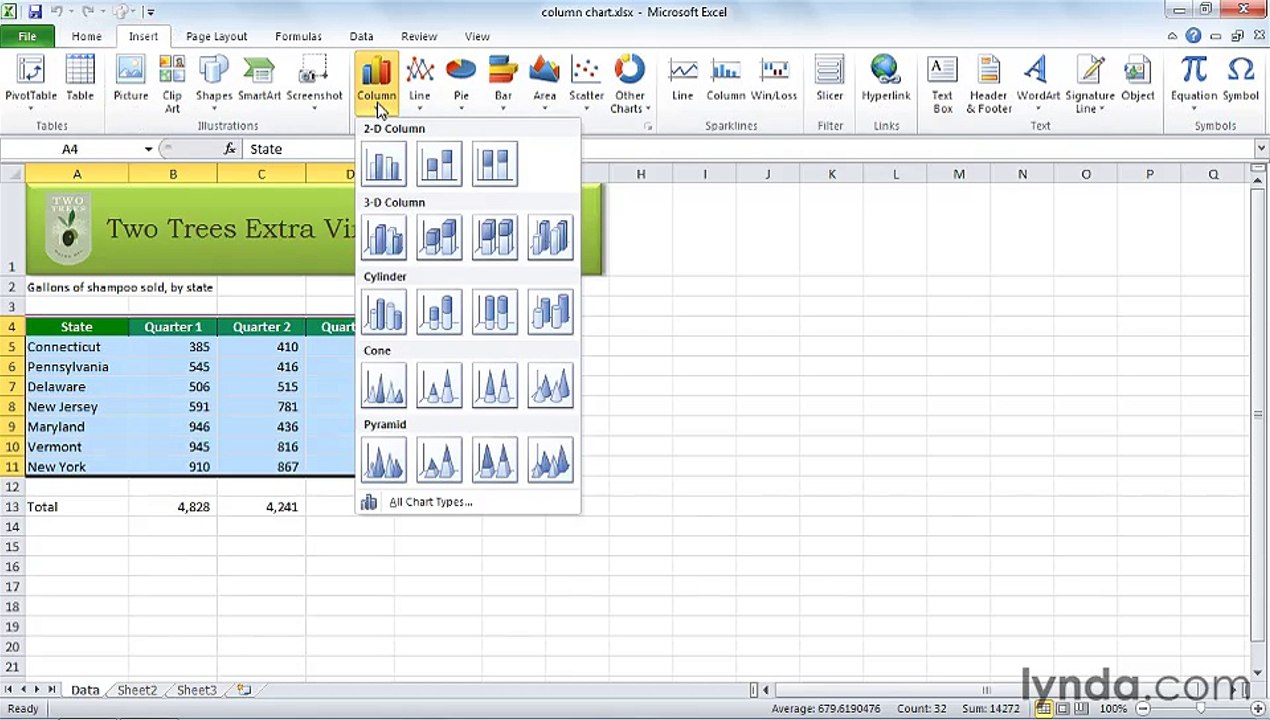Select the fourth 3-D Column chart type

pos(550,238)
